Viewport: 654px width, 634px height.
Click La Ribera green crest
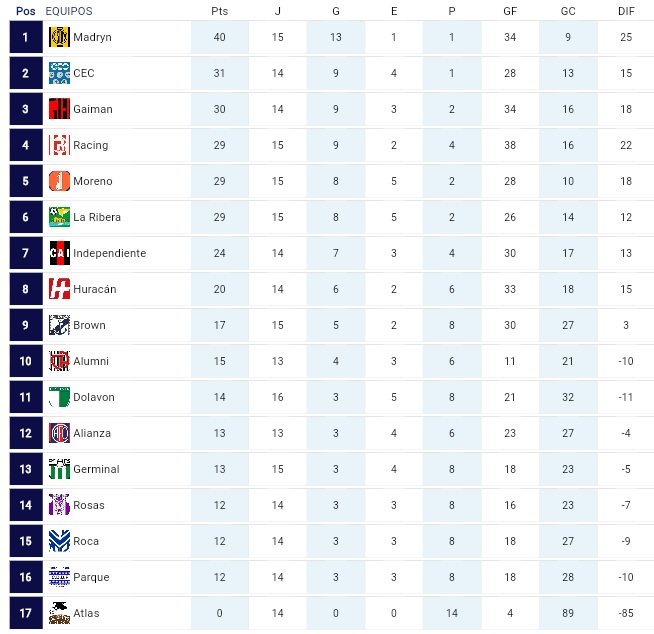[x=59, y=217]
